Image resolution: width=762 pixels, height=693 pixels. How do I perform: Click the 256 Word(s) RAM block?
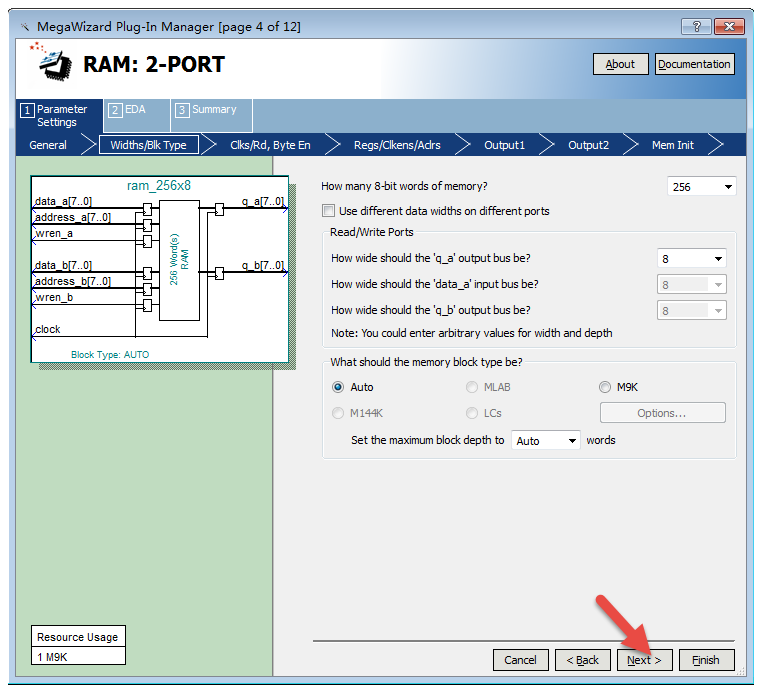tap(179, 260)
